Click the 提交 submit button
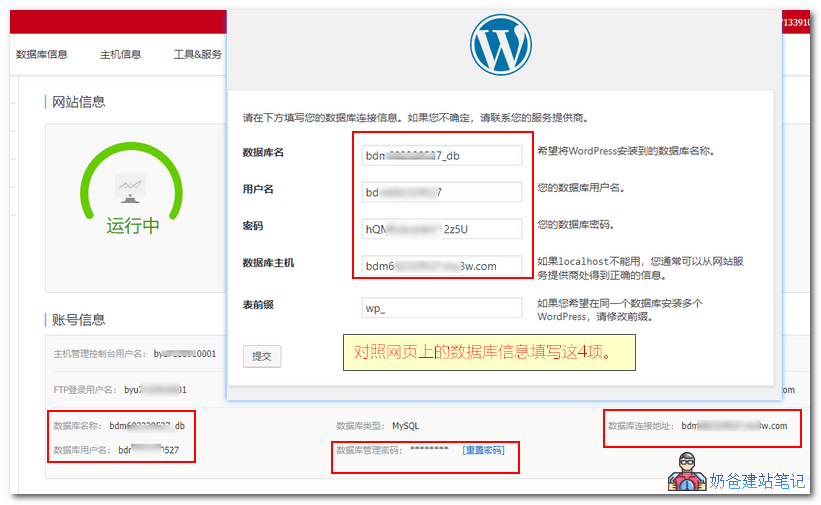Viewport: 821px width, 505px height. point(262,356)
